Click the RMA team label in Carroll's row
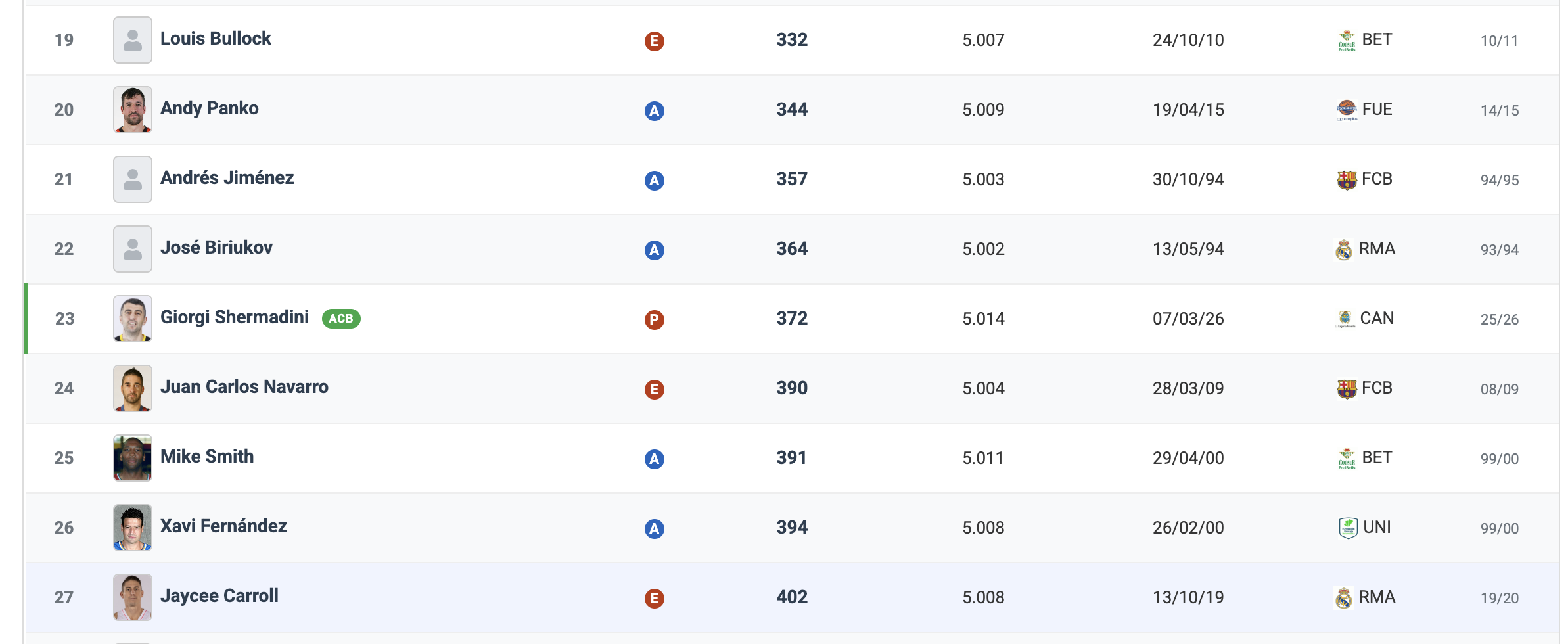The width and height of the screenshot is (1568, 644). pyautogui.click(x=1377, y=597)
